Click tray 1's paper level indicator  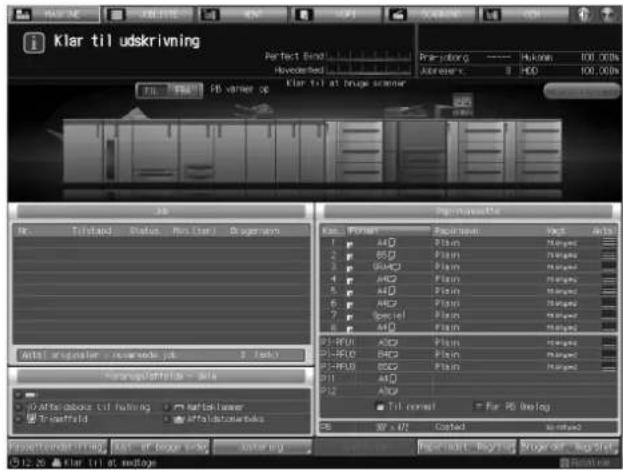tap(609, 243)
